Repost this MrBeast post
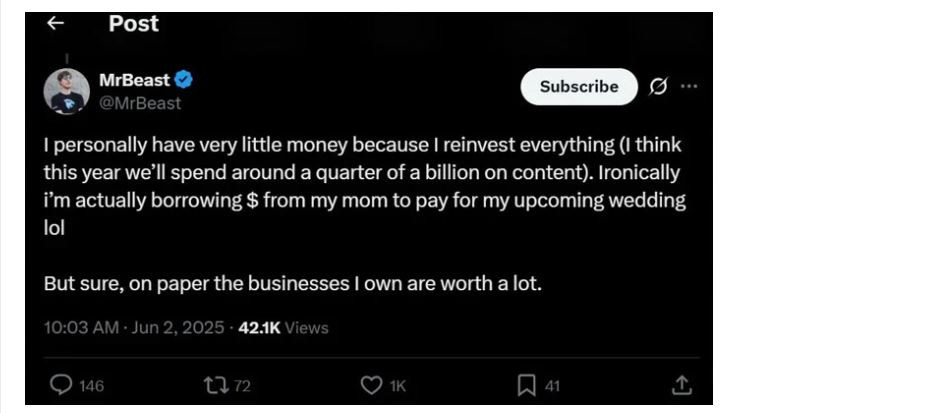 [x=212, y=385]
